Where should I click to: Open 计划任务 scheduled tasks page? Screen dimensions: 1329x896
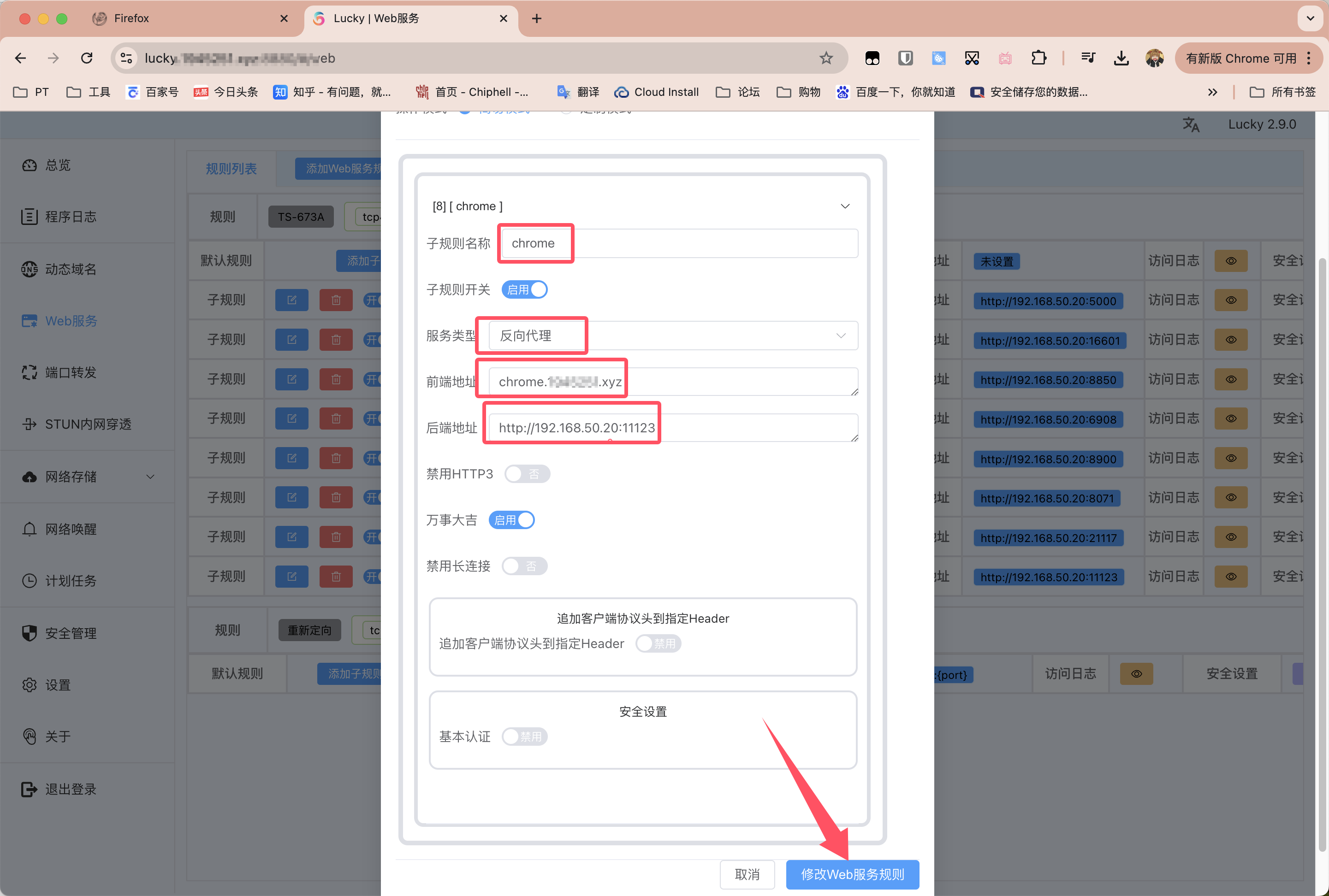[x=59, y=581]
